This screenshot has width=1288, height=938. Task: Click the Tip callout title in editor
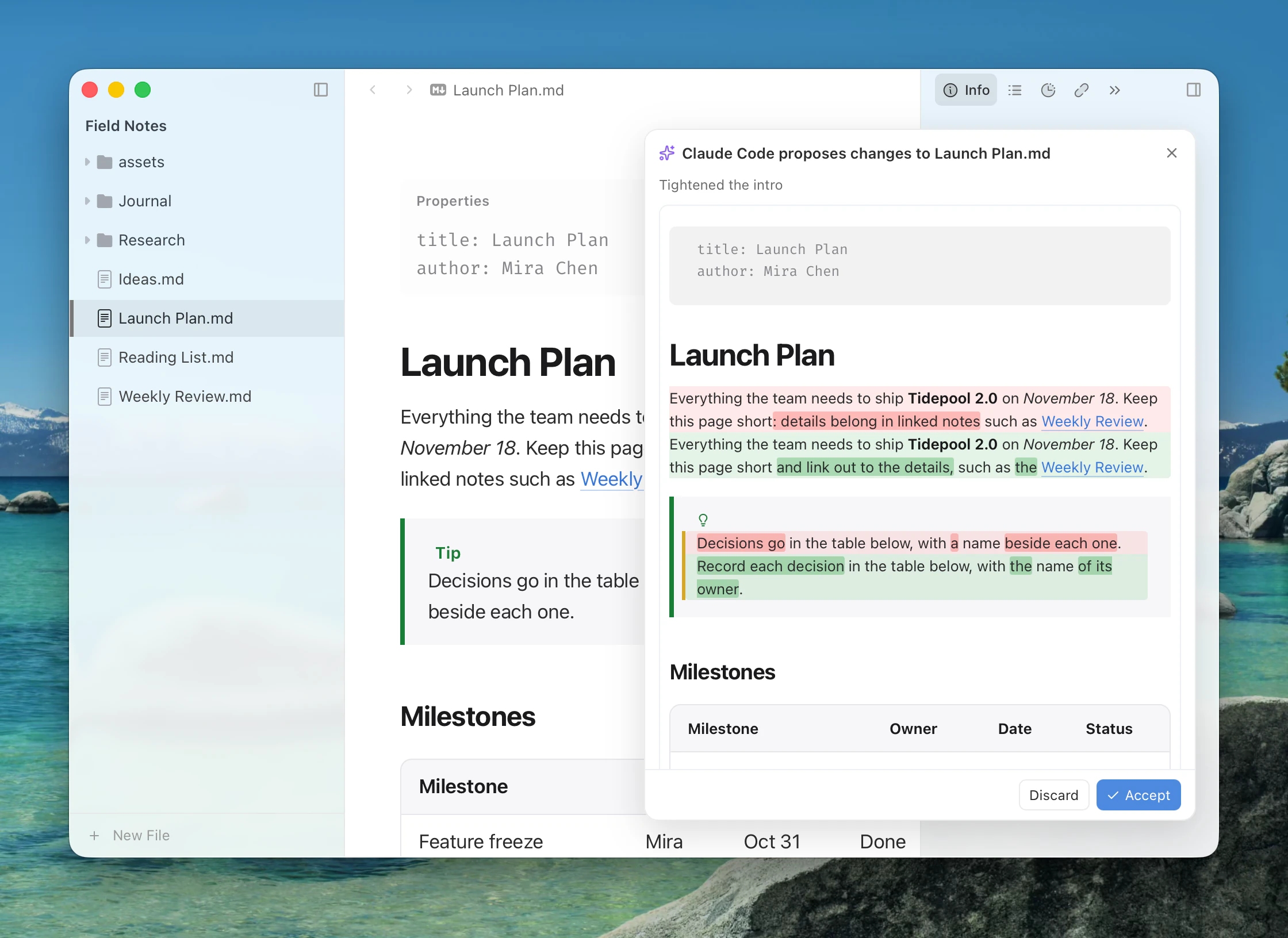click(448, 552)
